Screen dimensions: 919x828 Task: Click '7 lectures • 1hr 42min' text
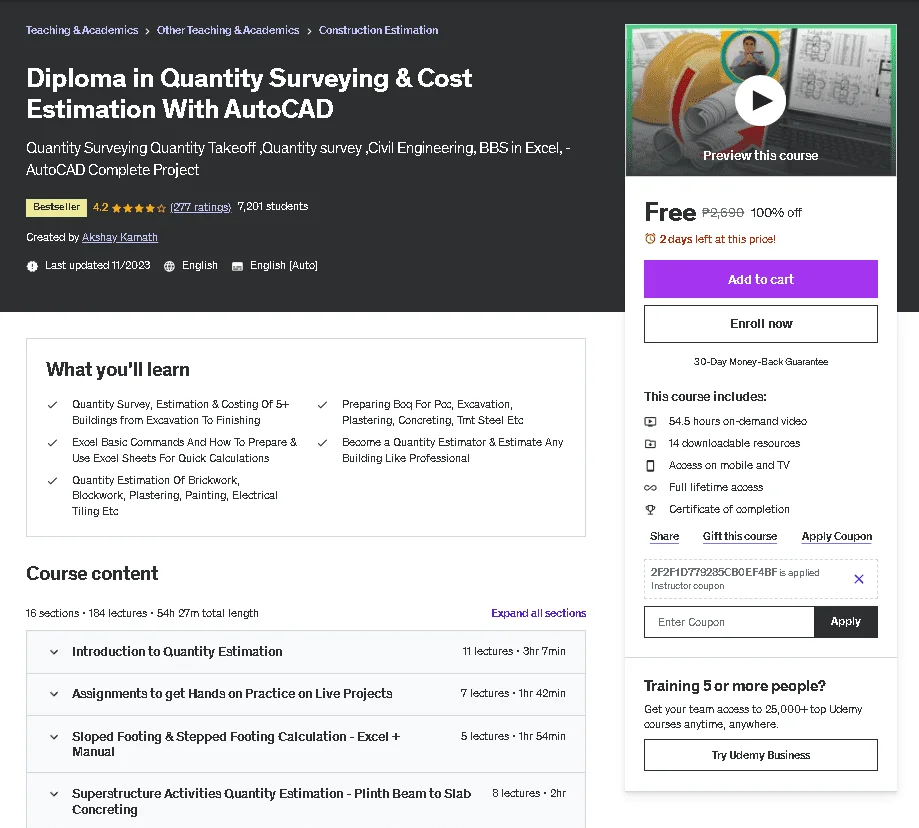(513, 693)
